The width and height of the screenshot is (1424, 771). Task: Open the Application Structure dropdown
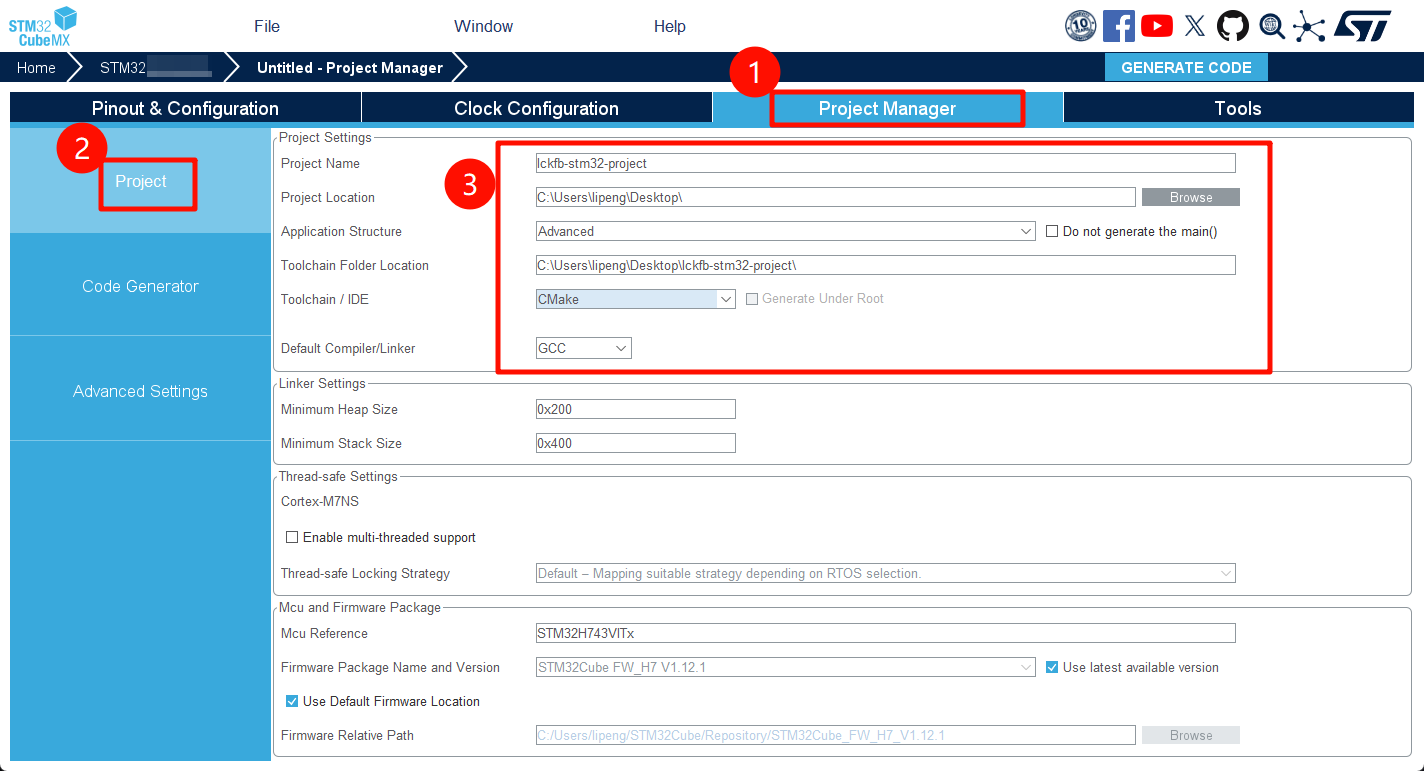pos(786,231)
